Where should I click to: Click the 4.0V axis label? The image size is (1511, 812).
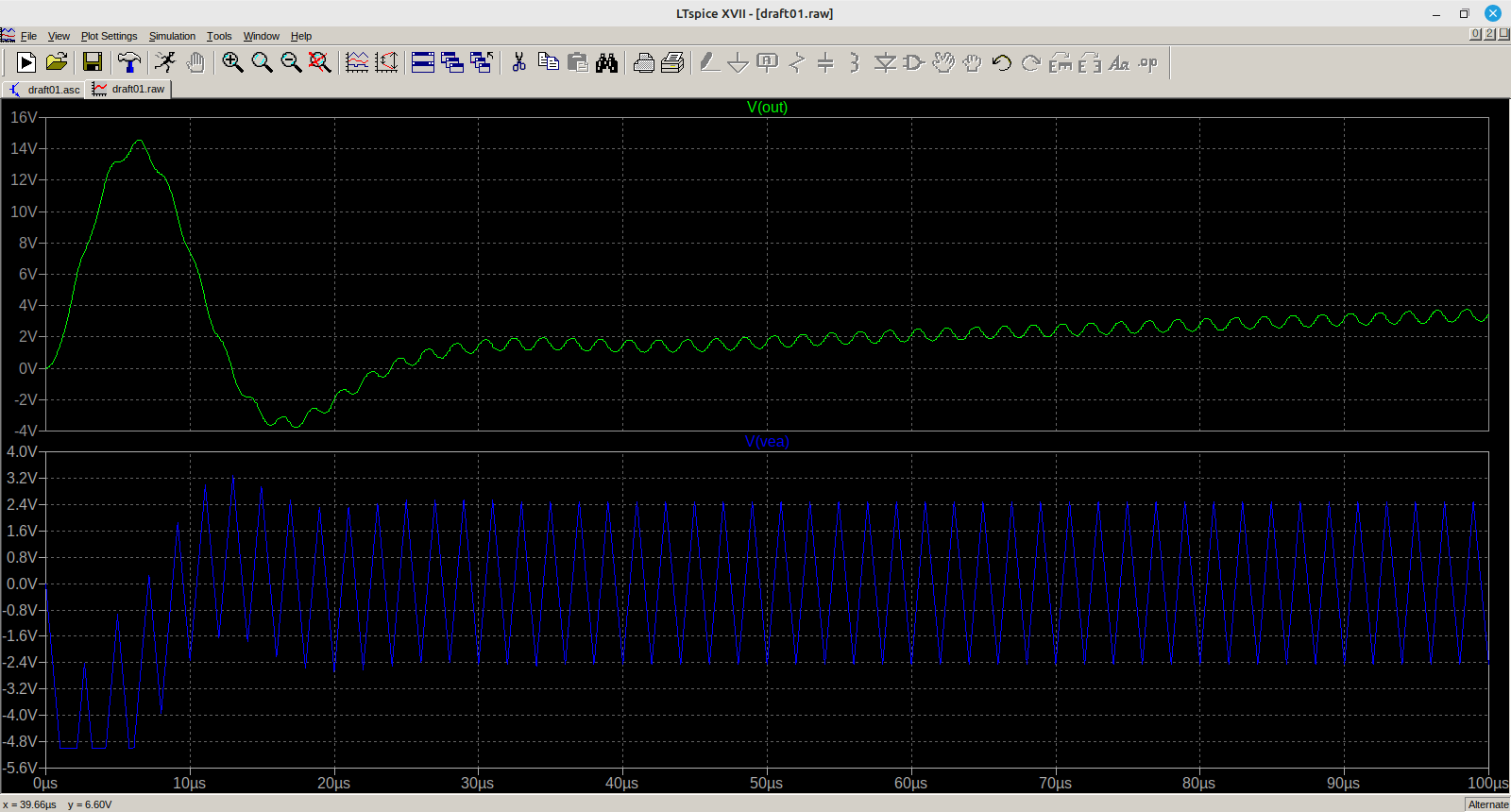tap(22, 451)
